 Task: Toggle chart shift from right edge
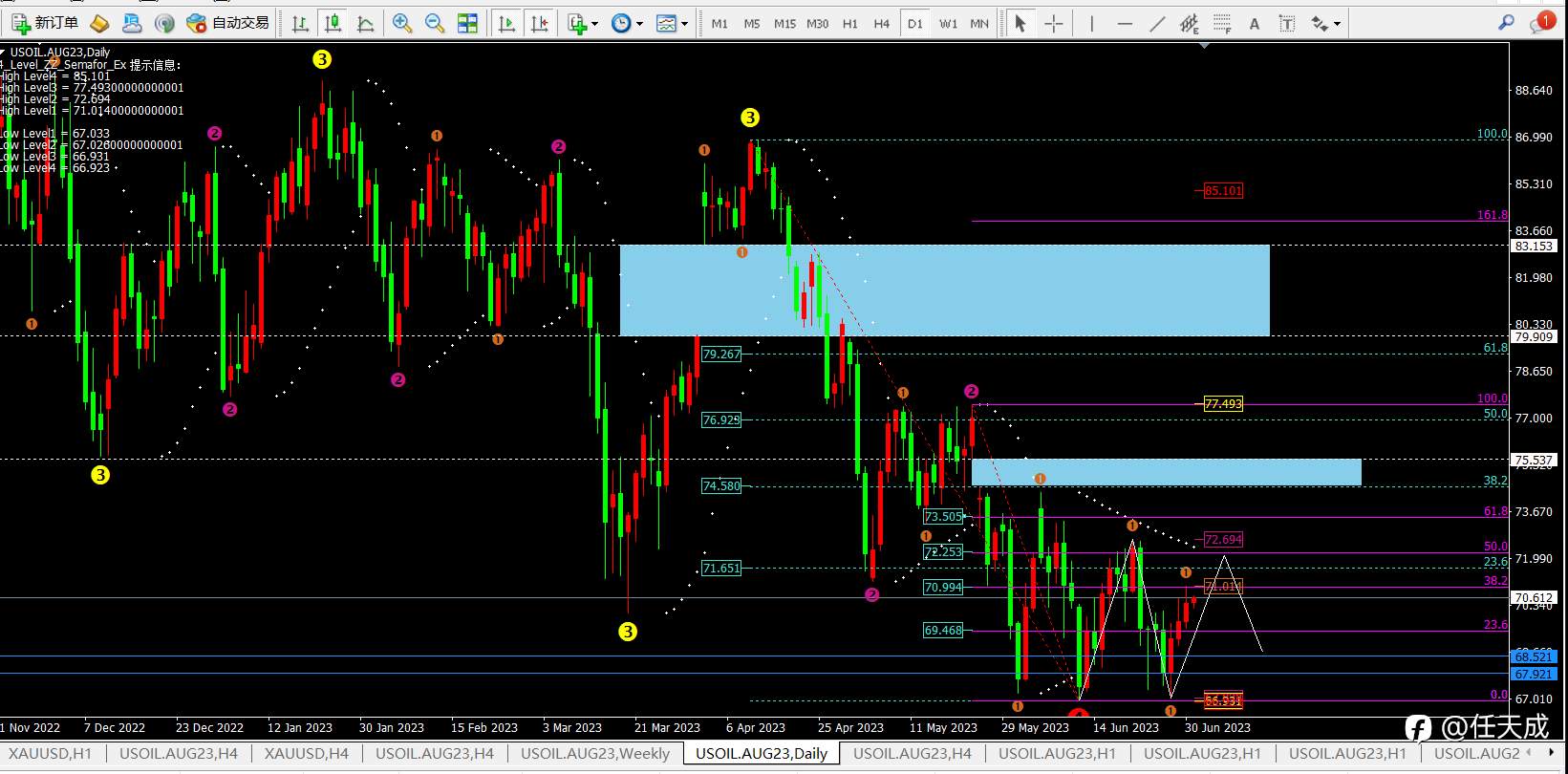[x=540, y=23]
